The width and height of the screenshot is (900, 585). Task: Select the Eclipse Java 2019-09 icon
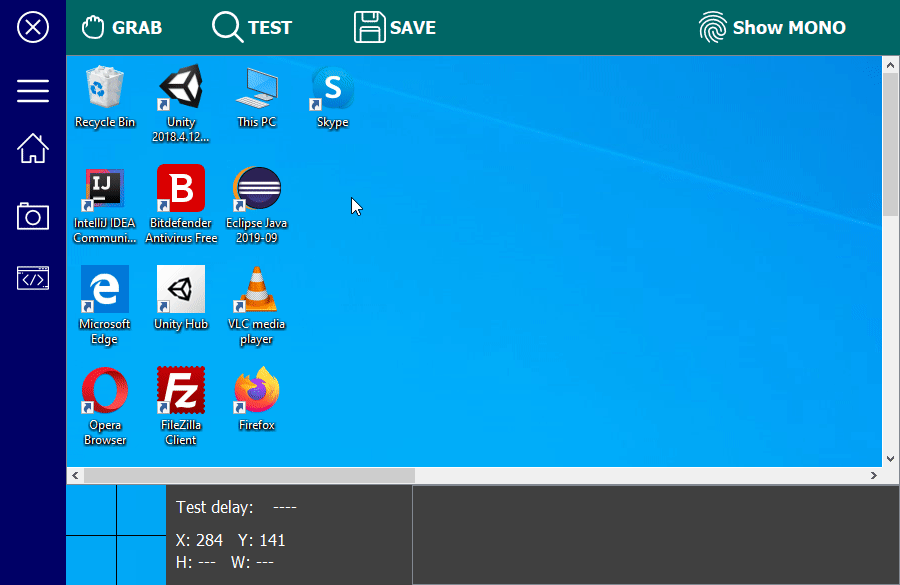[257, 206]
